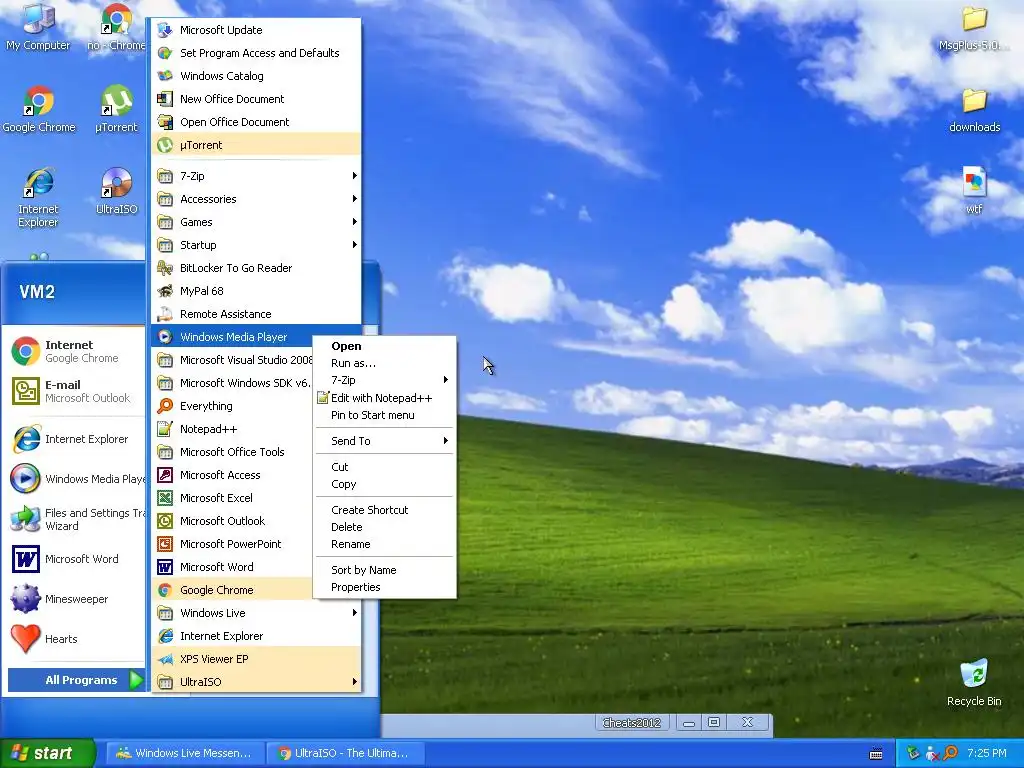This screenshot has height=768, width=1024.
Task: Choose Copy in context menu
Action: tap(385, 484)
